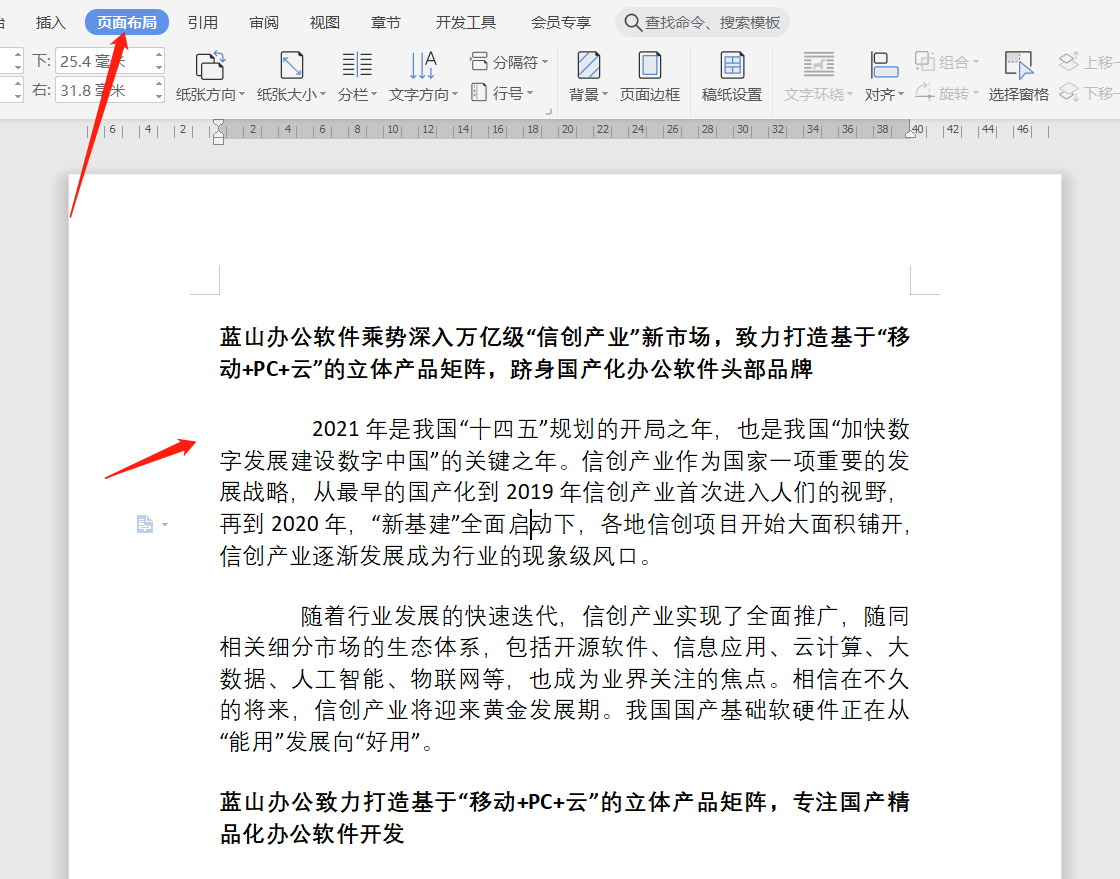The image size is (1120, 879).
Task: Click the line starting 信创产业逐渐发展成为
Action: [x=436, y=555]
